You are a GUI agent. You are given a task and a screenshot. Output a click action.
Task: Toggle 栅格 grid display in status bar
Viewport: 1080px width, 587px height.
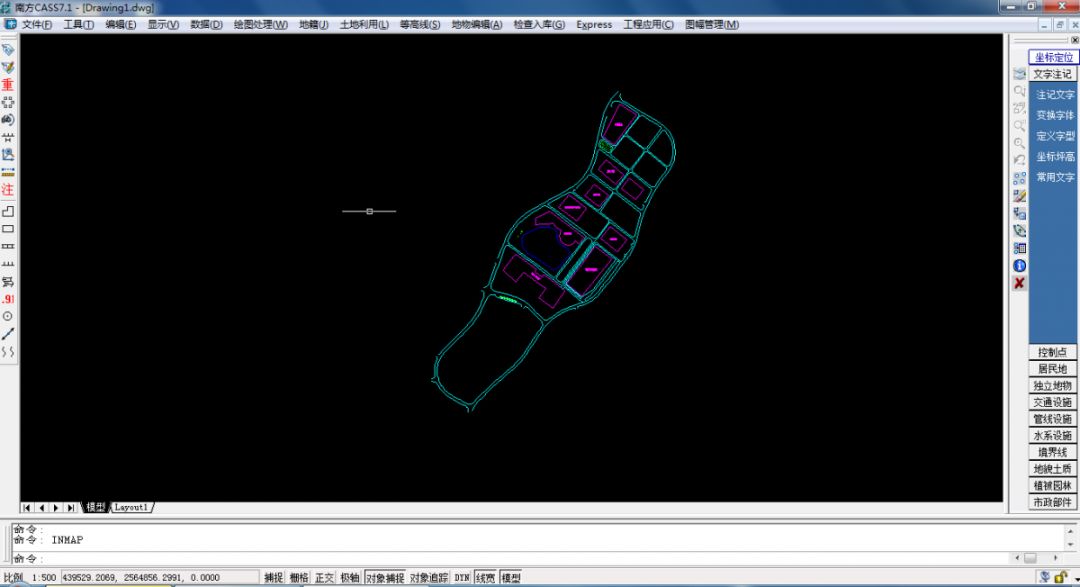[299, 577]
